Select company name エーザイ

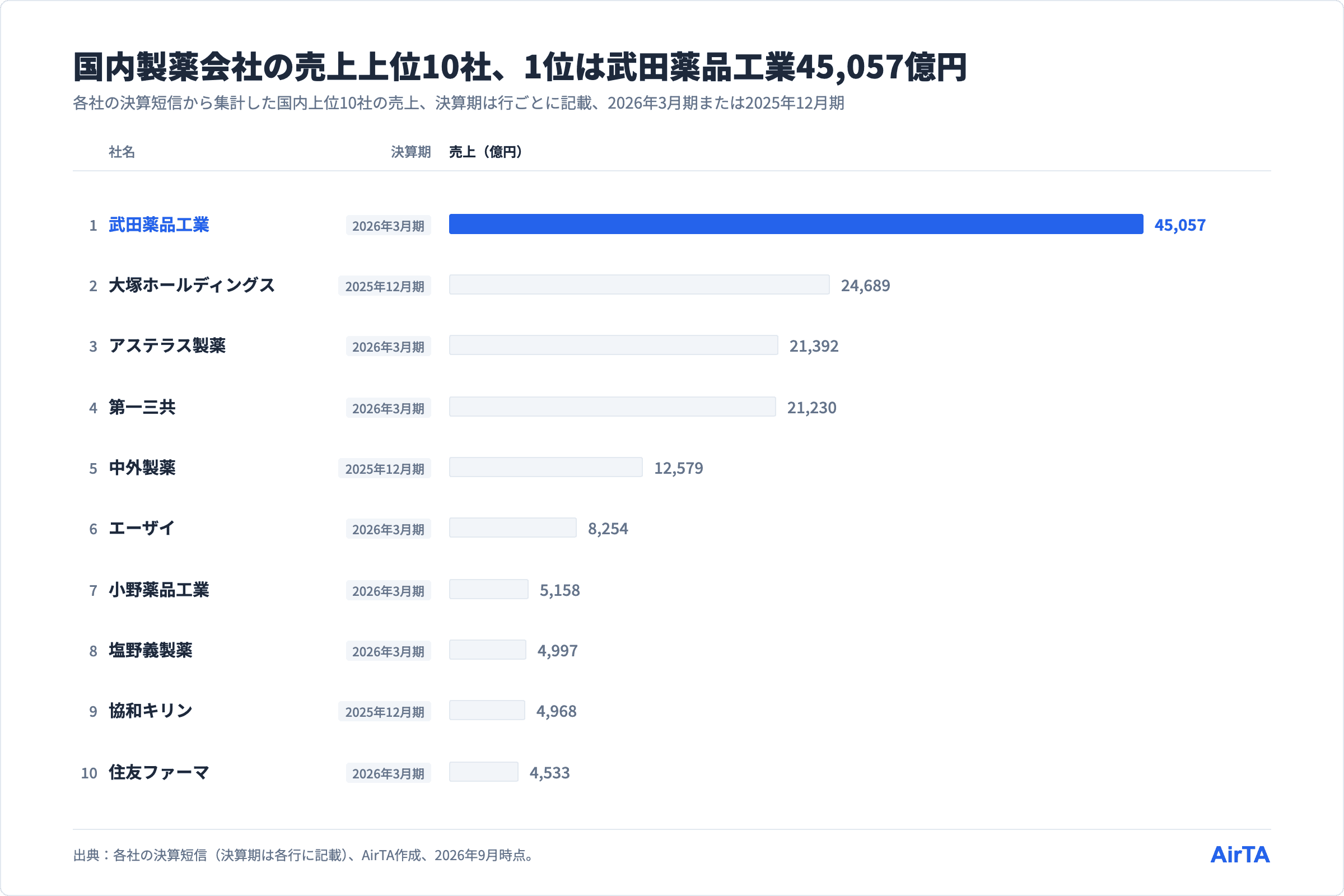[x=142, y=528]
